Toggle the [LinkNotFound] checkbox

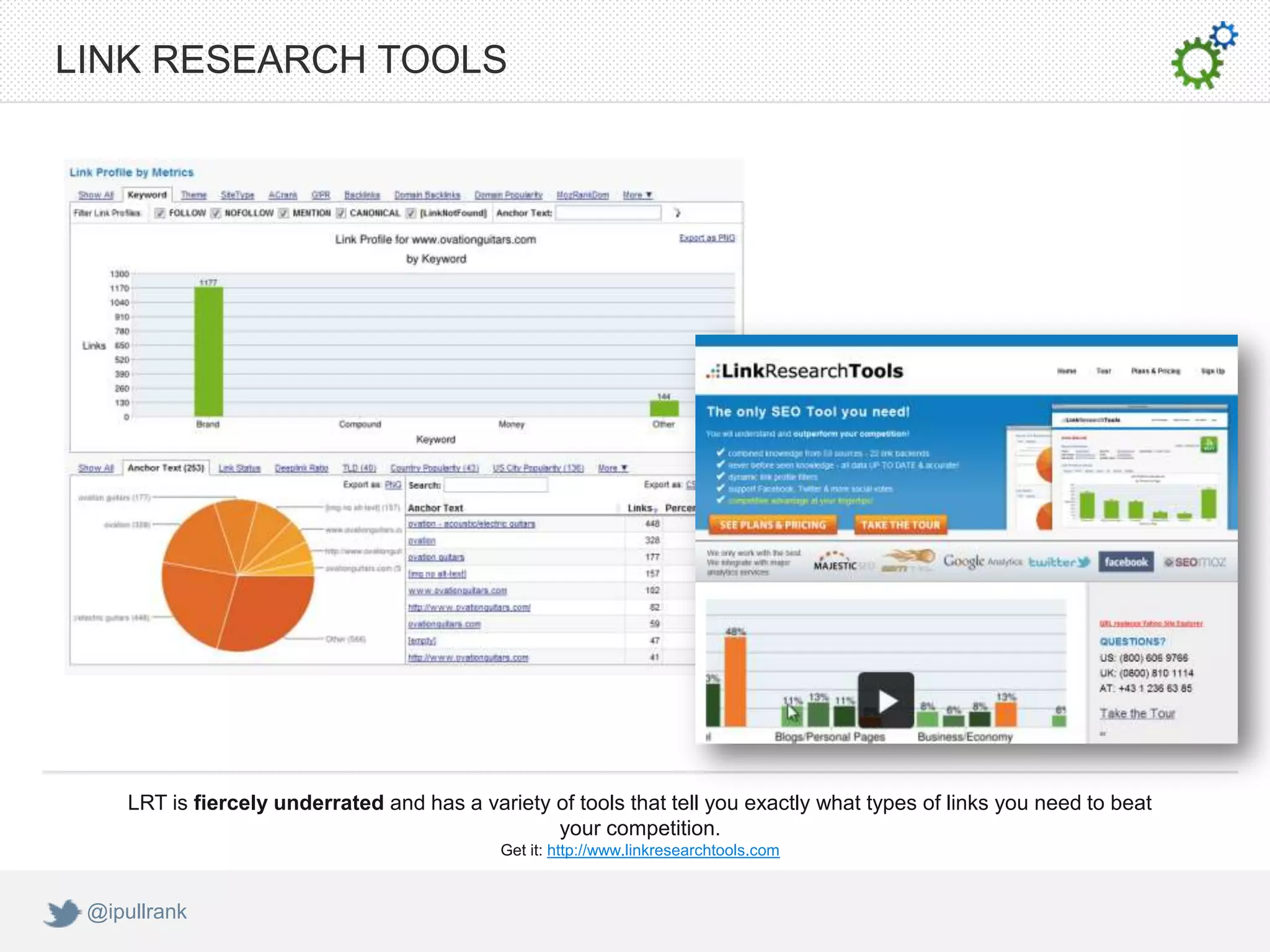pyautogui.click(x=411, y=213)
